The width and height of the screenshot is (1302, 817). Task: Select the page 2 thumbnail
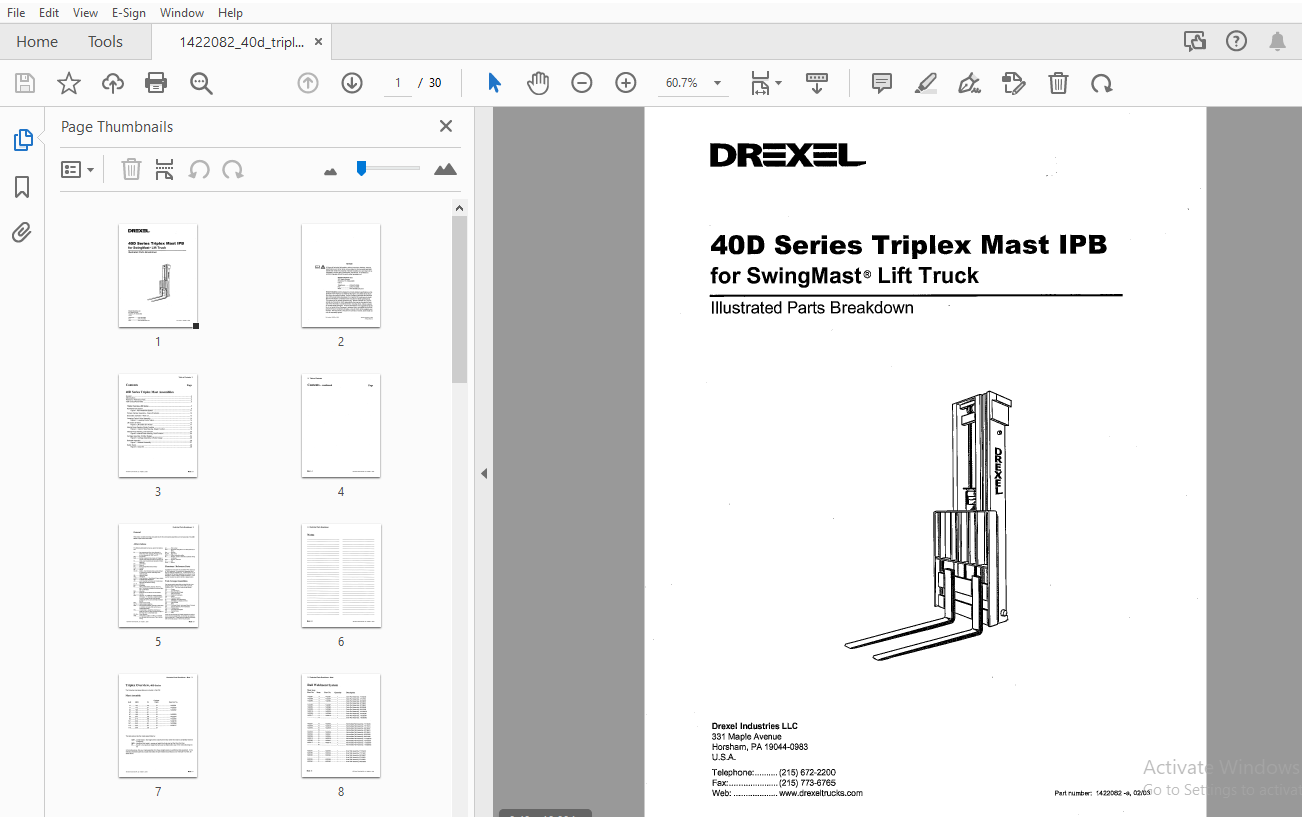(341, 275)
